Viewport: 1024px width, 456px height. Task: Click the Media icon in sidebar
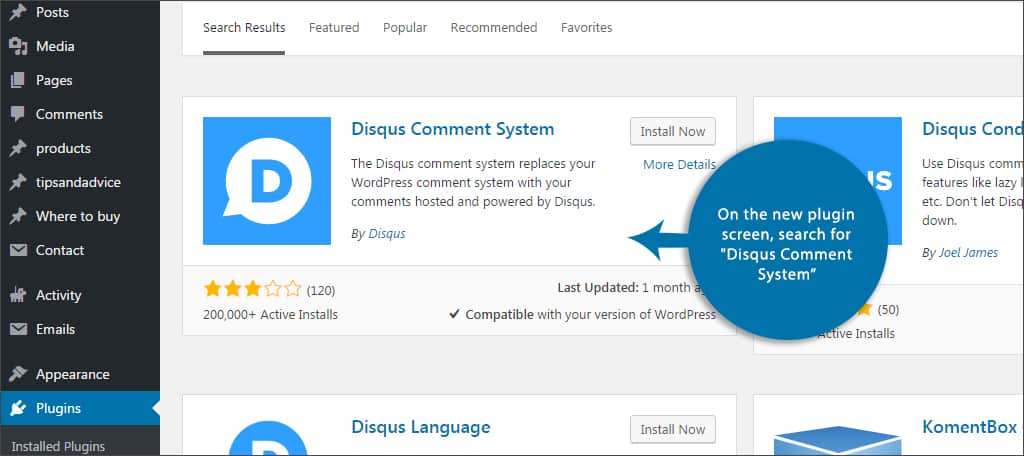(18, 46)
